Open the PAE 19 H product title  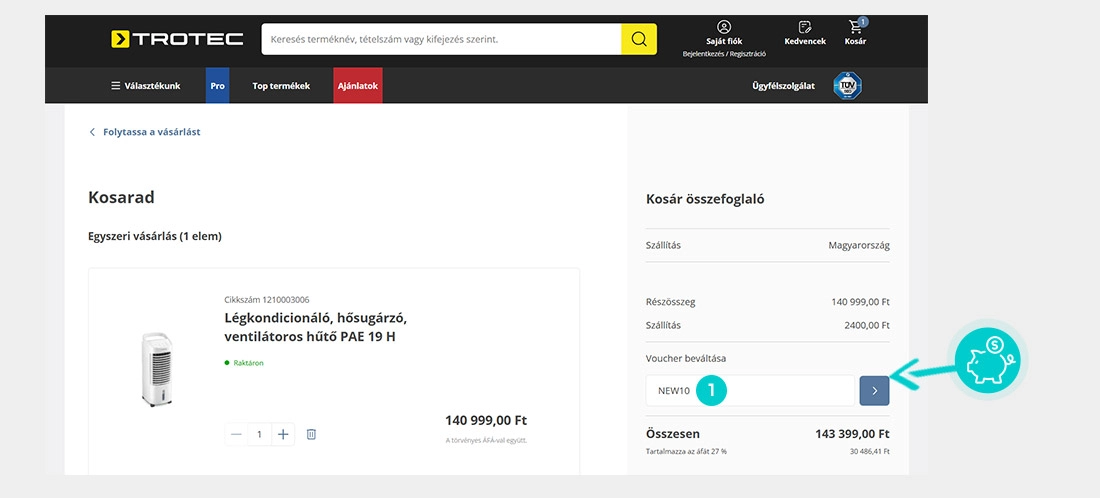(316, 328)
